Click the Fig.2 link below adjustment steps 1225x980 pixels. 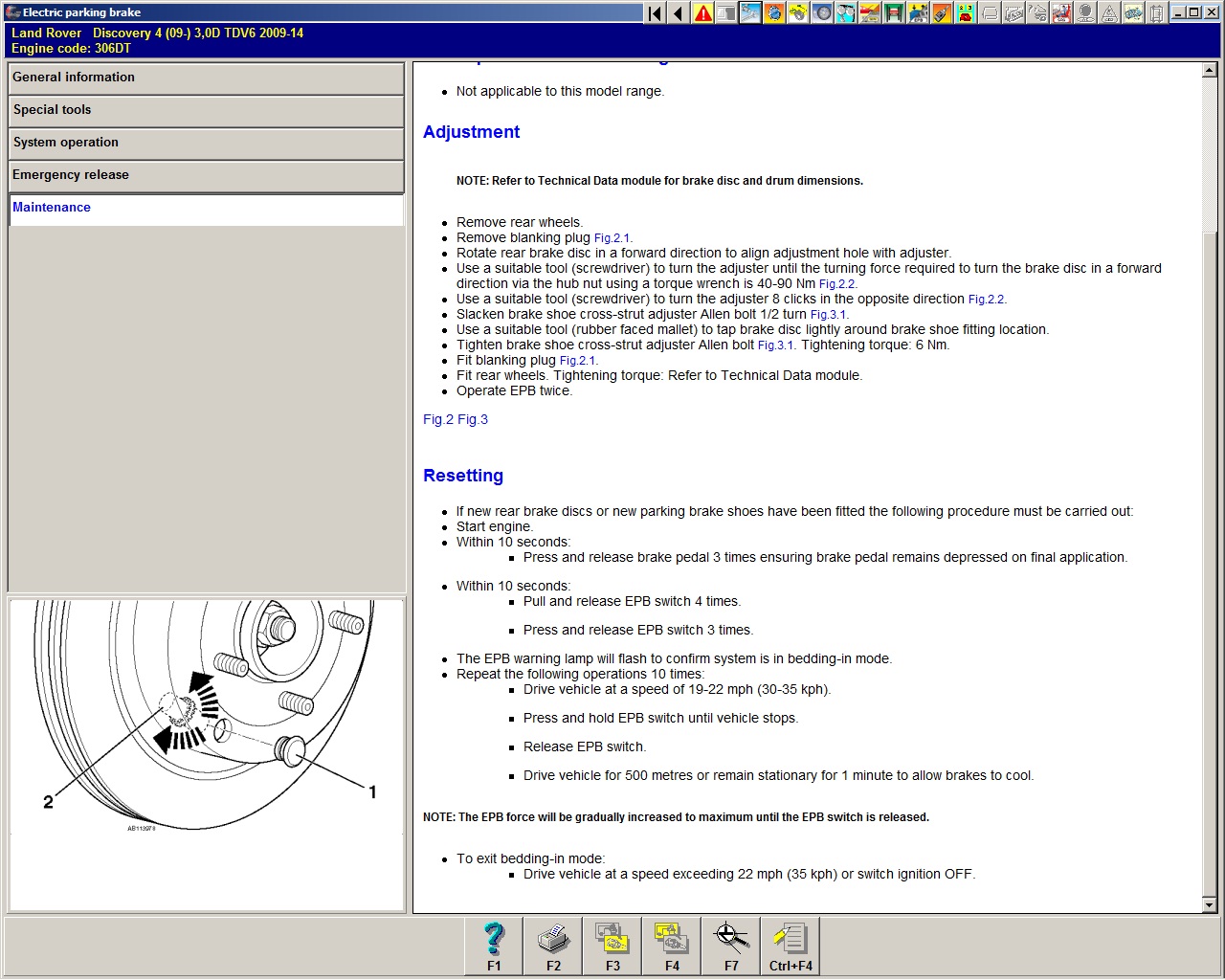tap(438, 419)
